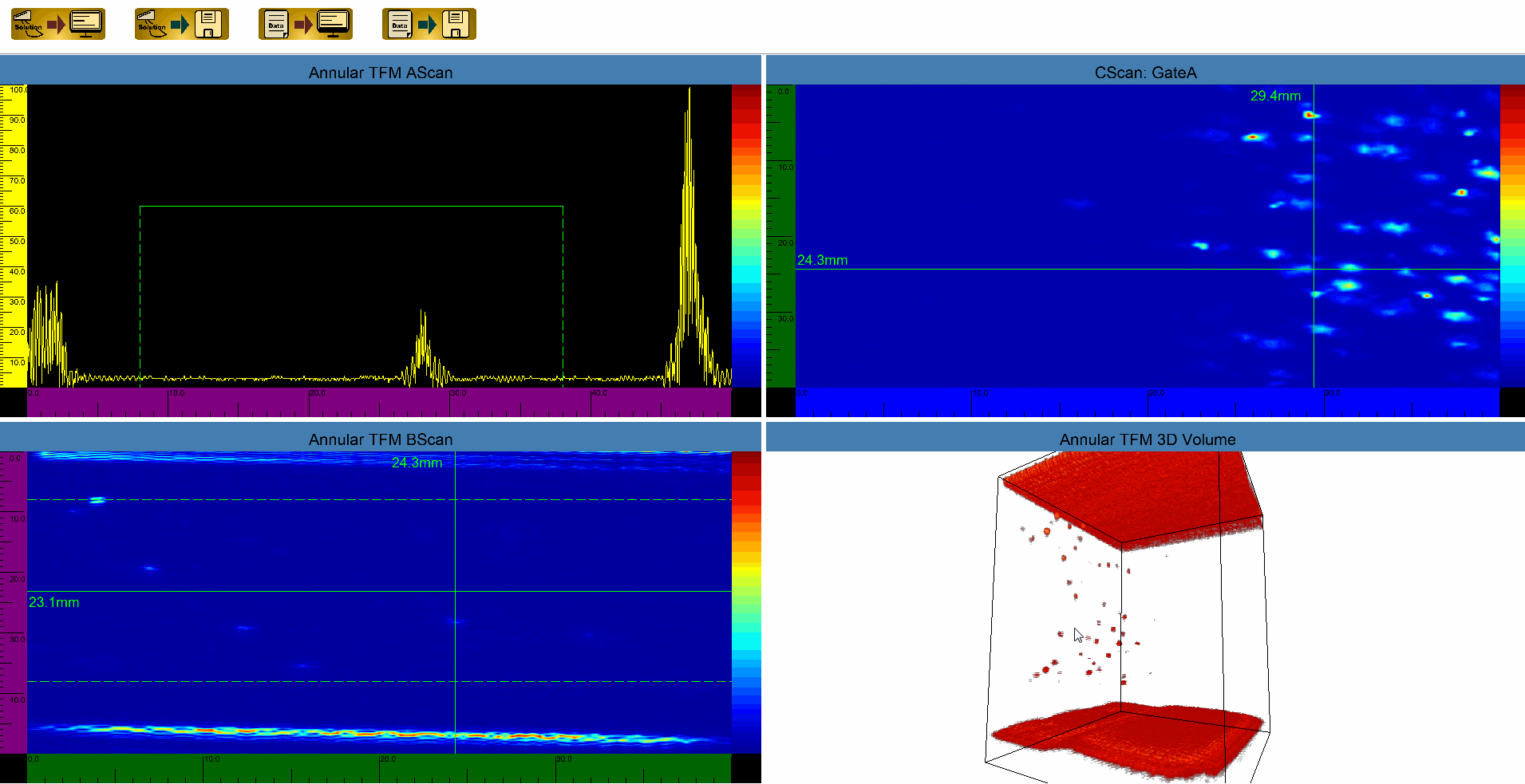Screen dimensions: 1525x784
Task: Click the CScan blue horizontal ruler
Action: point(1148,402)
